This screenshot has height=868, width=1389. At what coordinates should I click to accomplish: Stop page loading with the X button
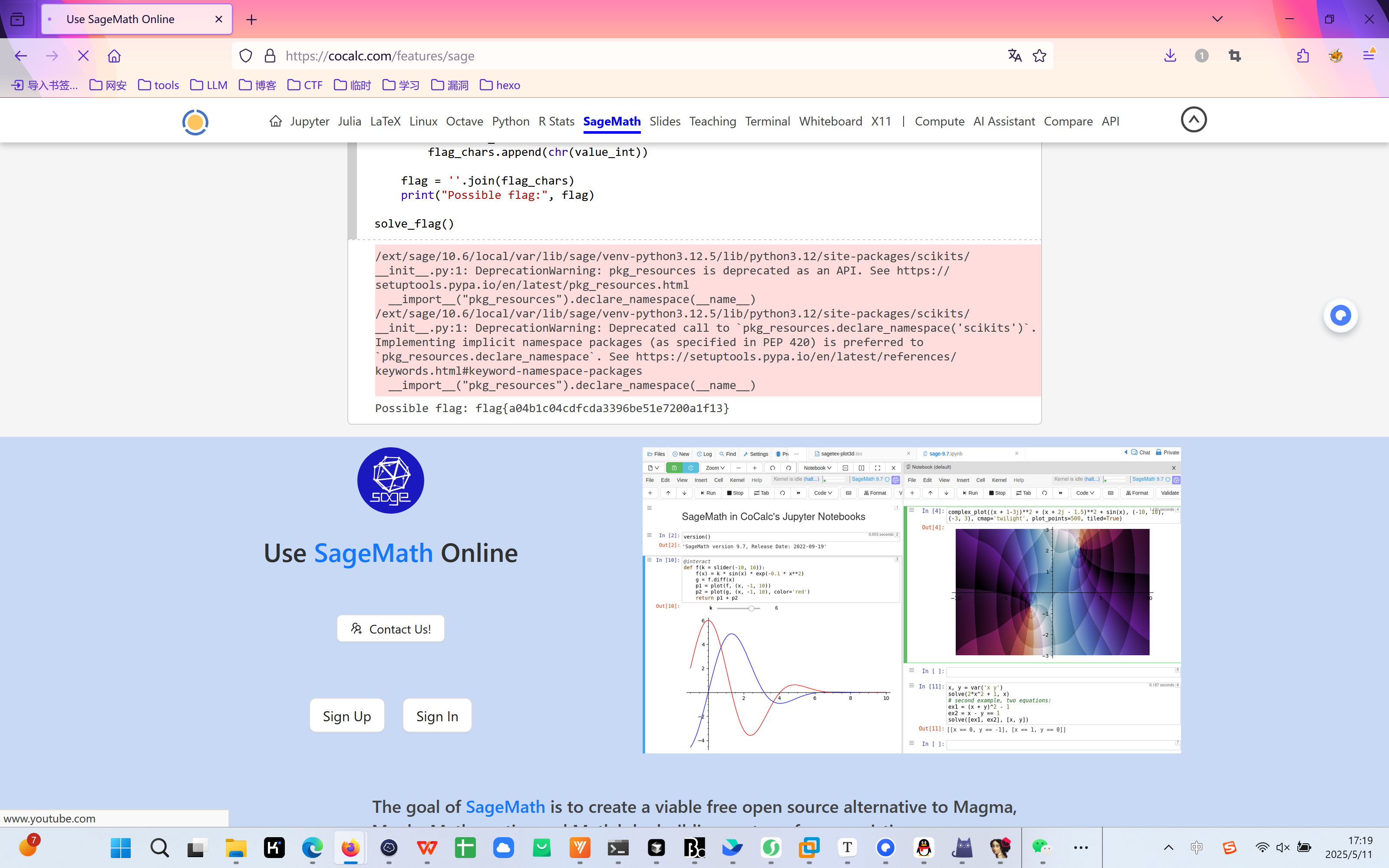tap(83, 56)
